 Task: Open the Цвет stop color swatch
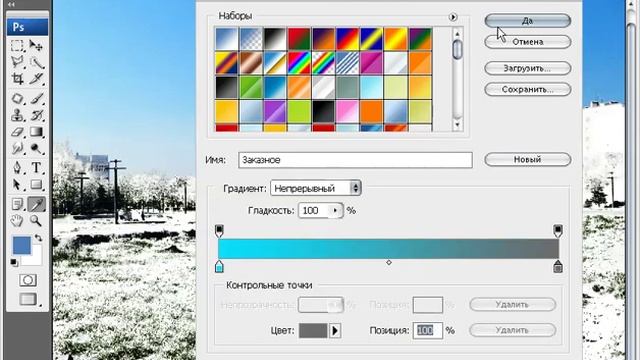[313, 330]
